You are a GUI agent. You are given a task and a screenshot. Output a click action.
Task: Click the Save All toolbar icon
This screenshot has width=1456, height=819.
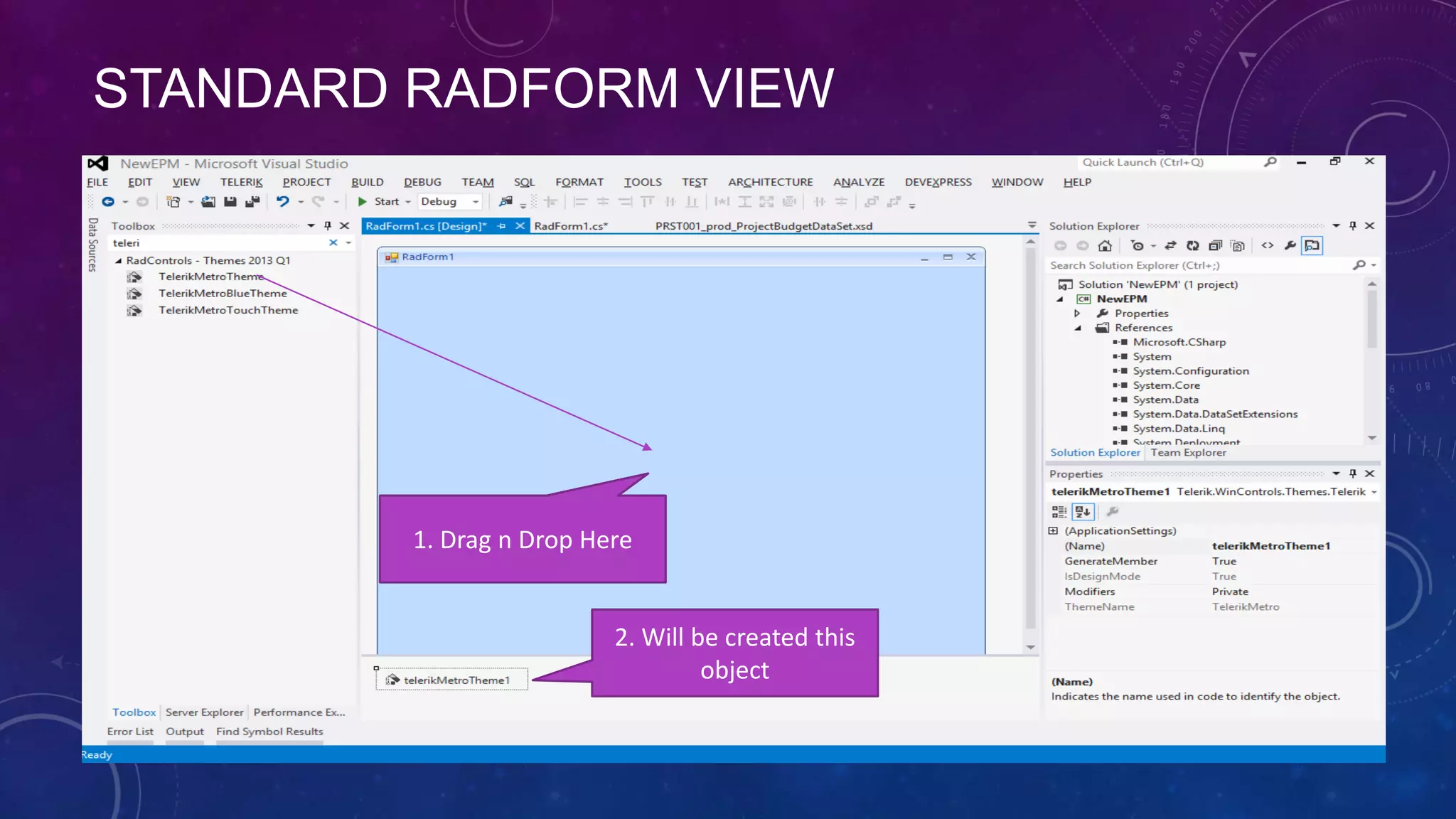coord(252,202)
